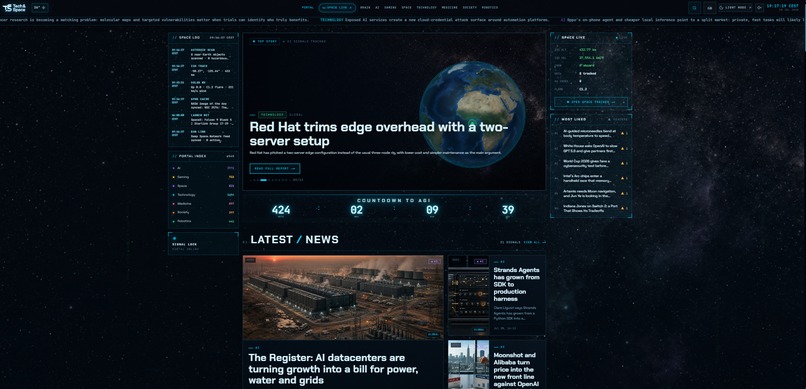Click the settings icon beside Light Mode
This screenshot has height=389, width=806.
click(x=759, y=8)
